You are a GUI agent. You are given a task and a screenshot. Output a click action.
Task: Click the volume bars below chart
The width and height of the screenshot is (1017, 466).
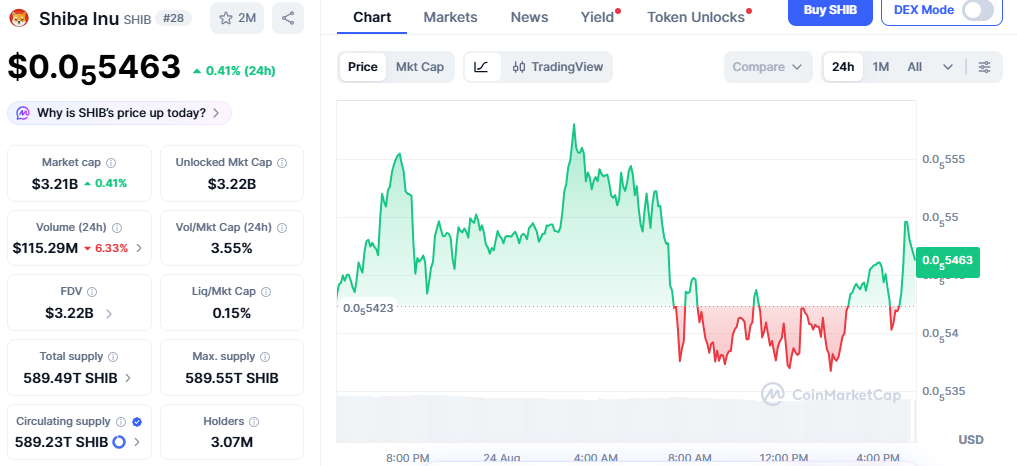(626, 419)
